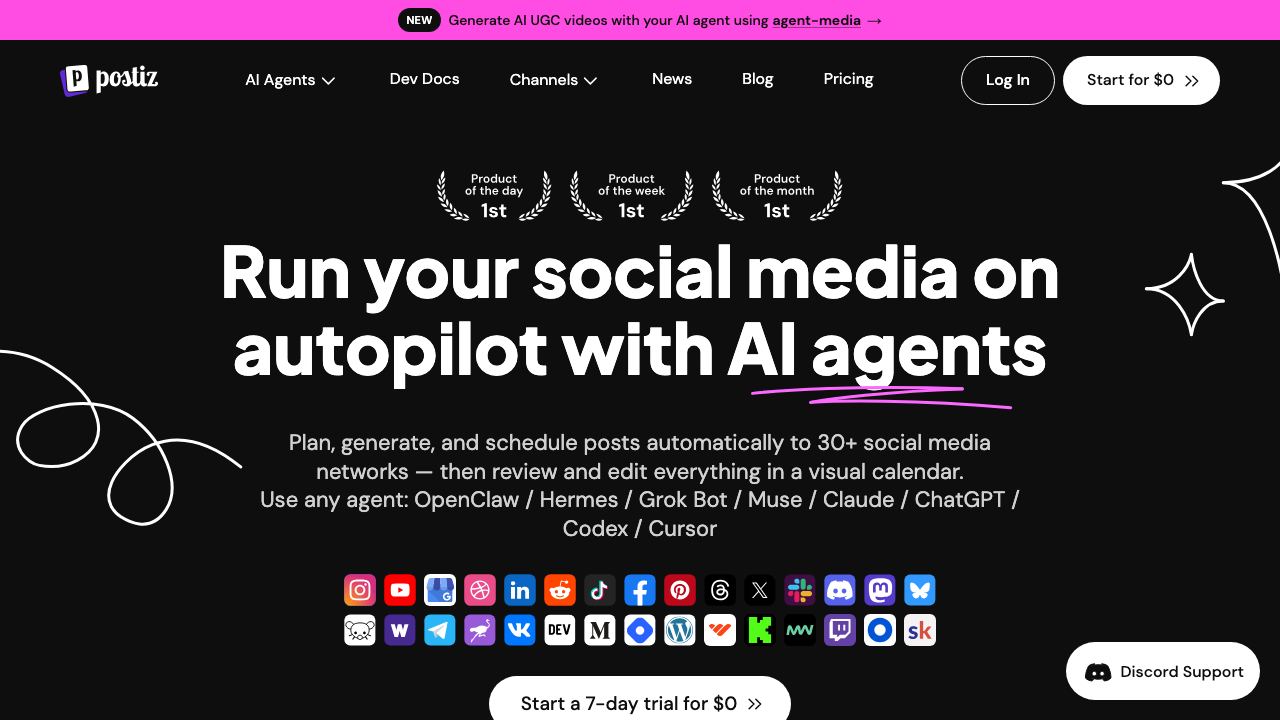
Task: View the Pricing page
Action: [848, 79]
